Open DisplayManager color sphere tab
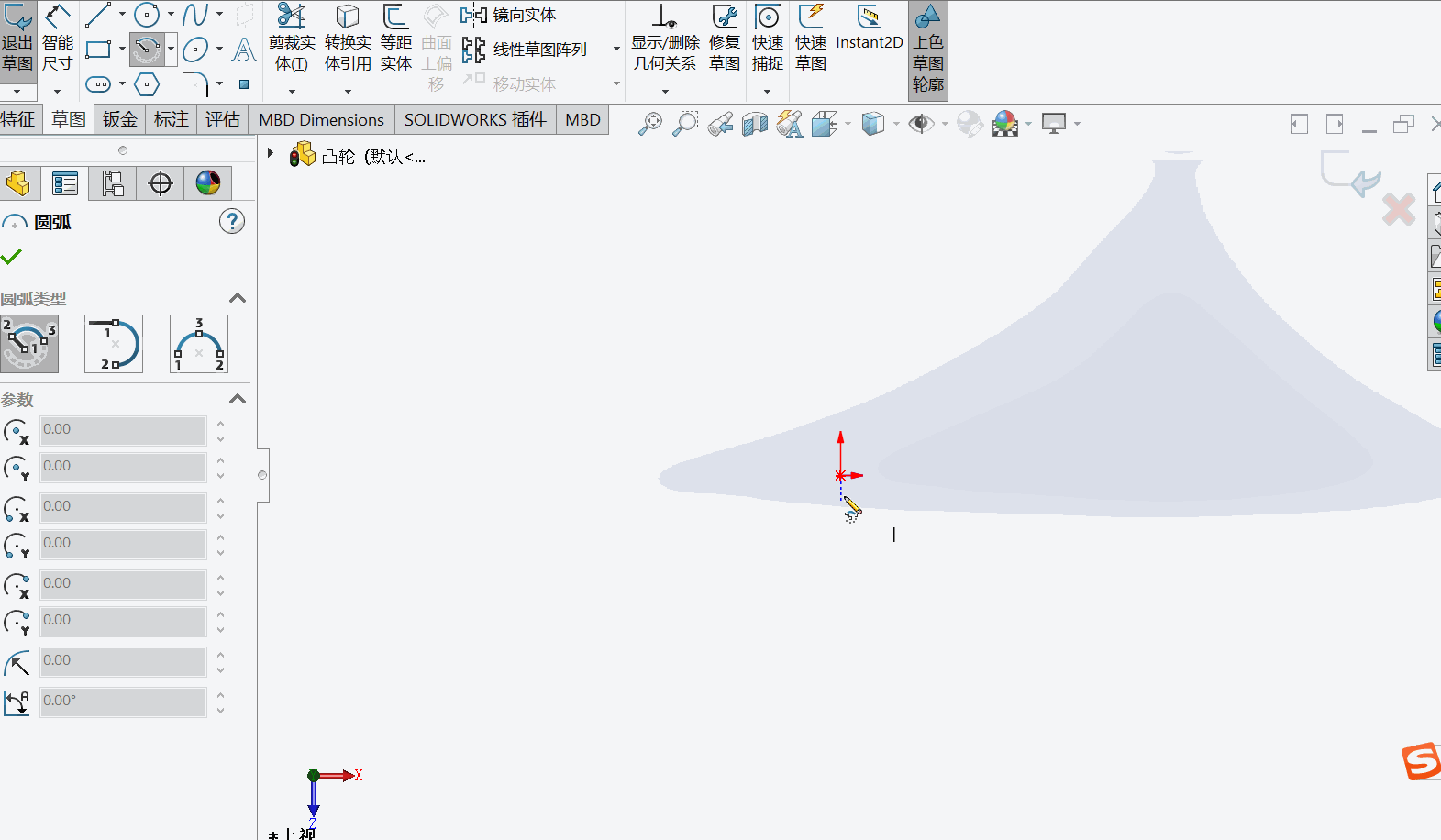This screenshot has height=840, width=1441. [208, 183]
